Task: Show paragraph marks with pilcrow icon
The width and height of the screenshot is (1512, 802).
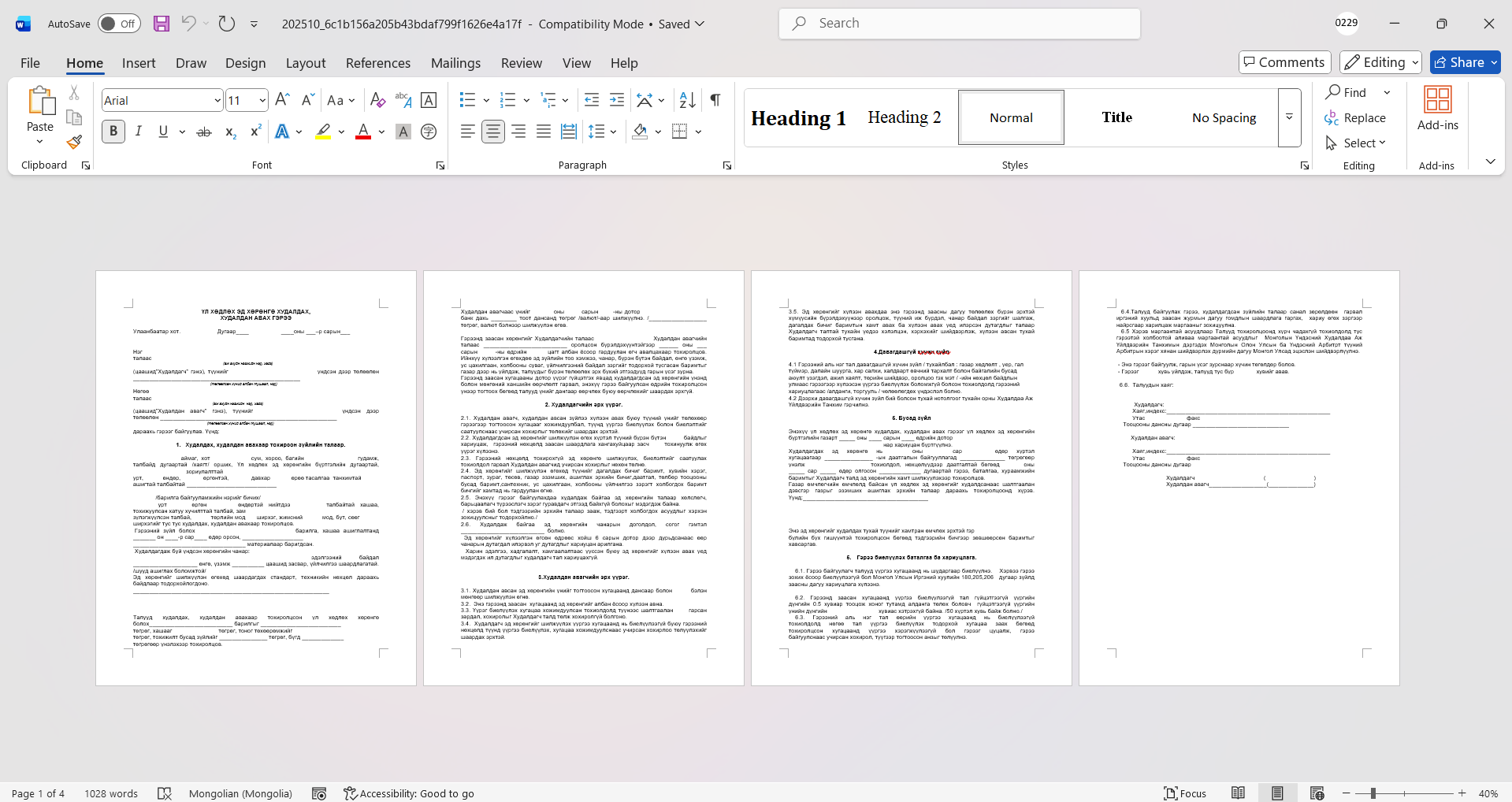Action: (x=715, y=100)
